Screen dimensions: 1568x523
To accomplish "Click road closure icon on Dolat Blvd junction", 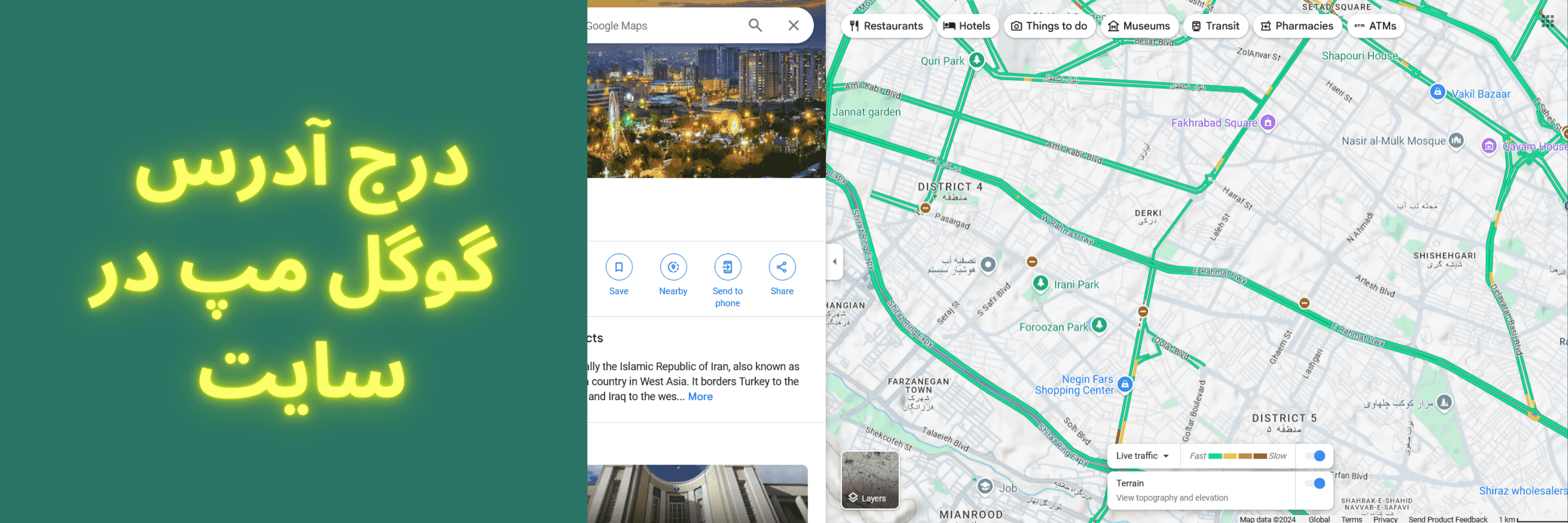I will [1143, 311].
